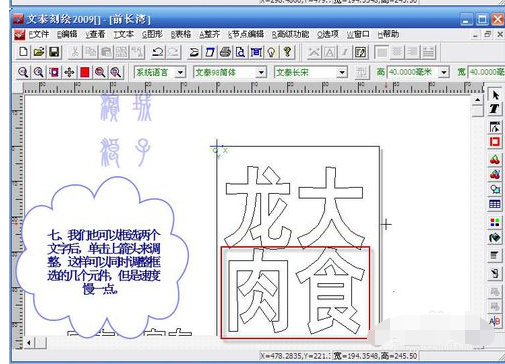
Task: Click the vertical scrollbar up arrow
Action: [x=478, y=100]
